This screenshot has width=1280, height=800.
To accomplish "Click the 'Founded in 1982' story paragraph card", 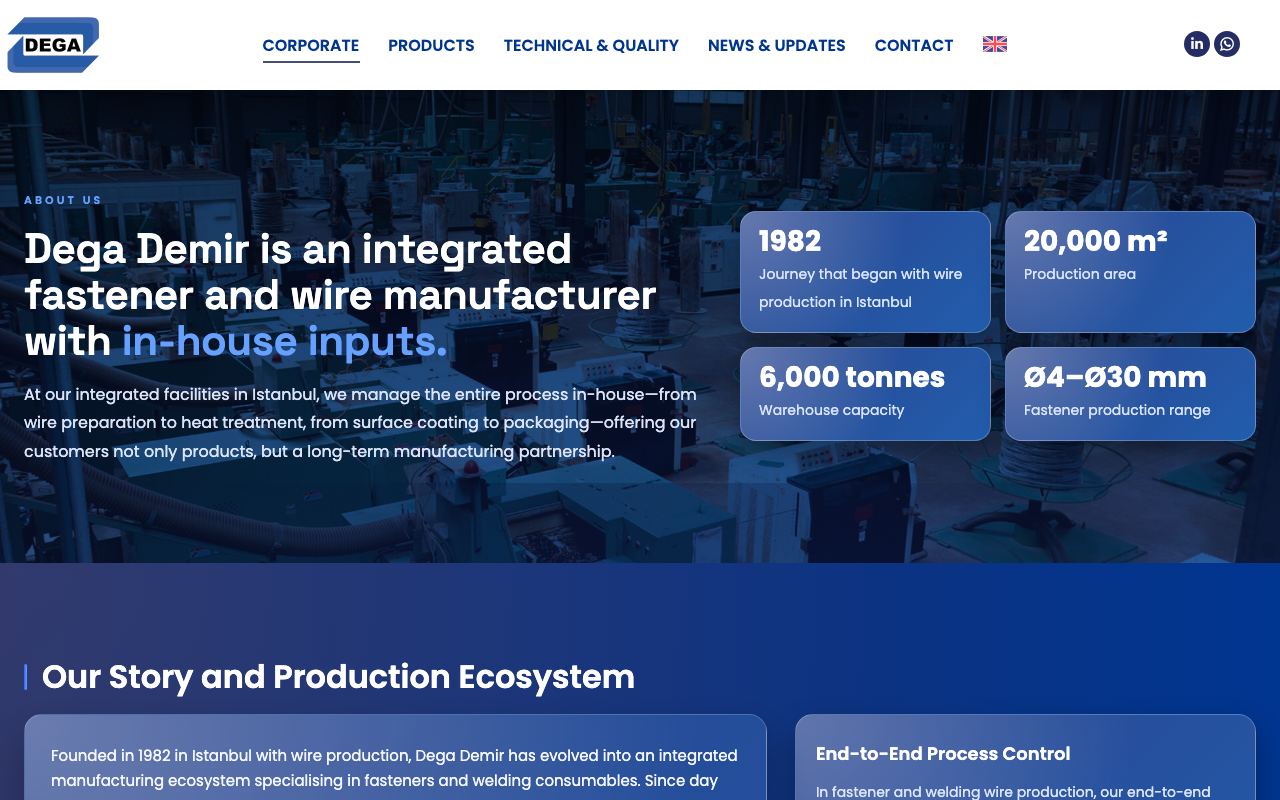I will pyautogui.click(x=395, y=757).
